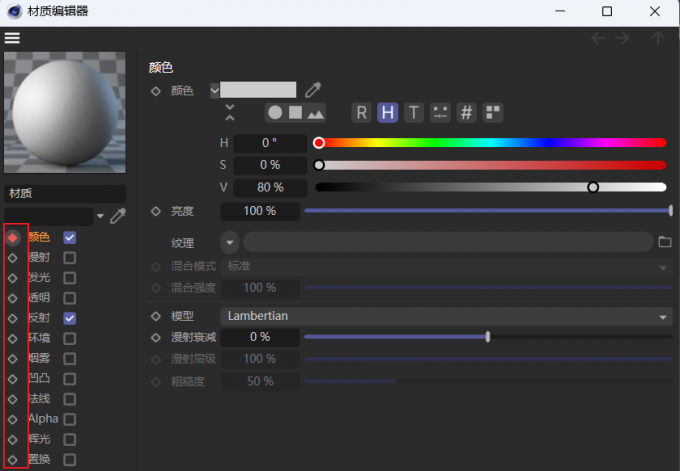680x471 pixels.
Task: Select the color wheel mode icon
Action: tap(275, 113)
